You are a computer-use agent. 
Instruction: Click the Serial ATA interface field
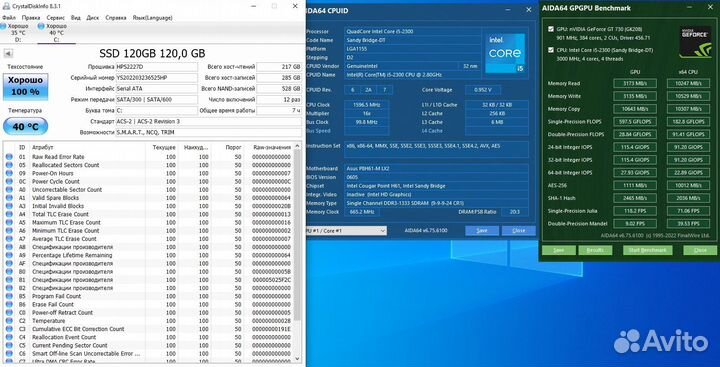click(156, 89)
